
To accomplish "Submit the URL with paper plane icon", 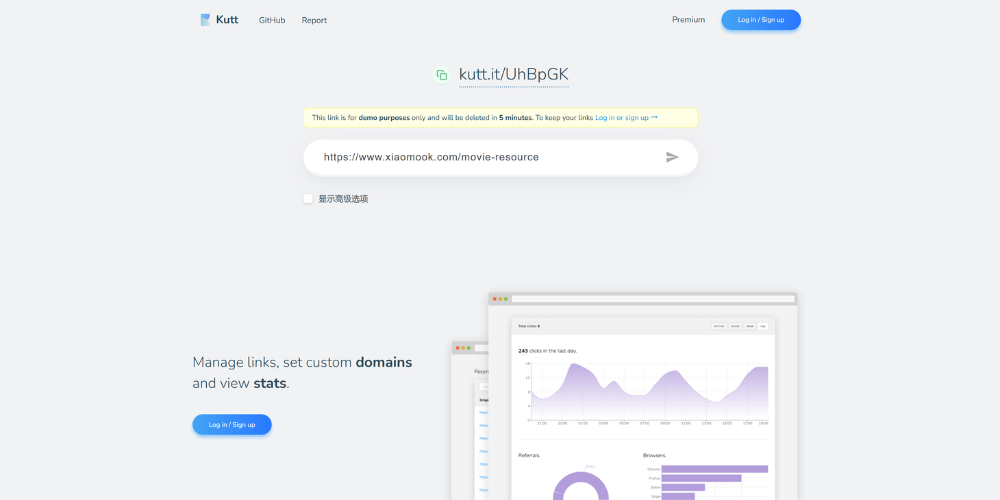I will [672, 157].
